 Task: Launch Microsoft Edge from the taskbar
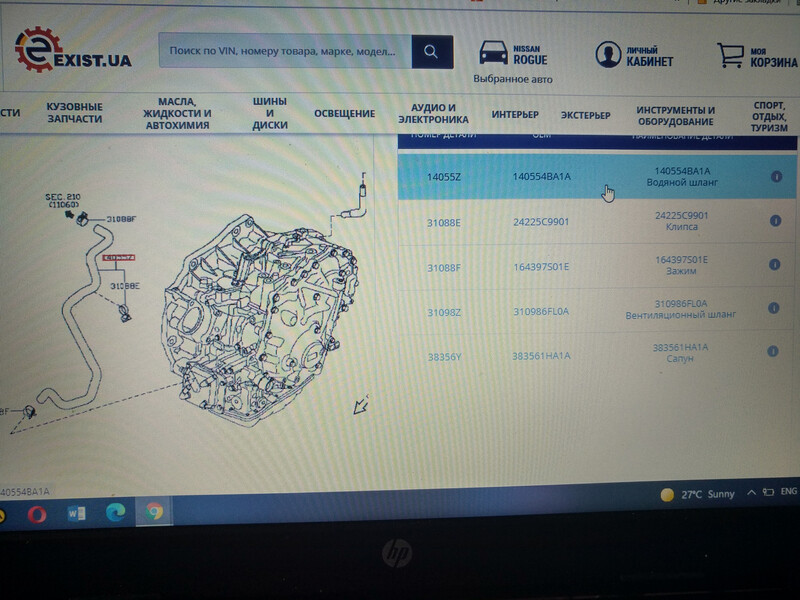pos(115,513)
